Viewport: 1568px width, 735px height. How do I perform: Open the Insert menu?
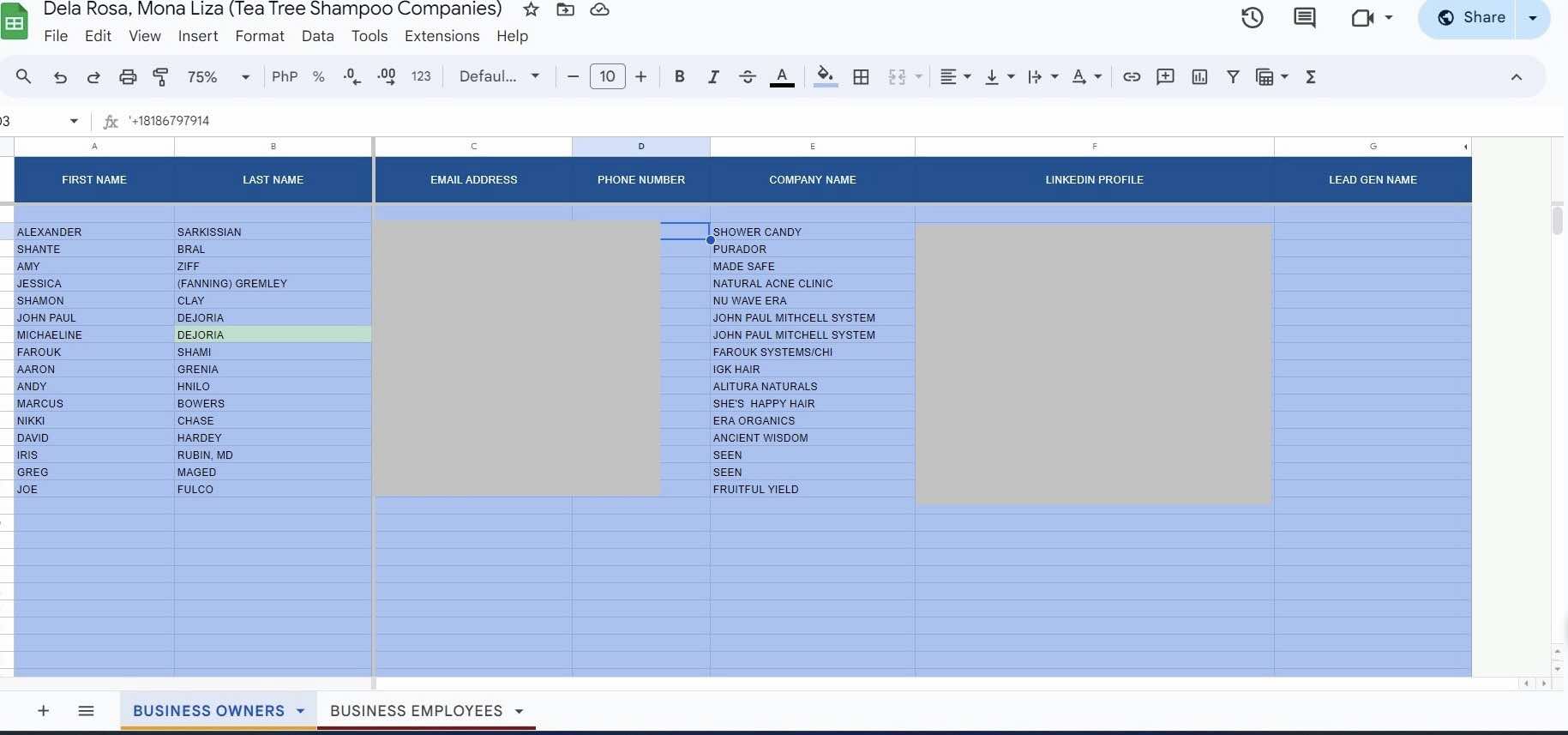(198, 36)
